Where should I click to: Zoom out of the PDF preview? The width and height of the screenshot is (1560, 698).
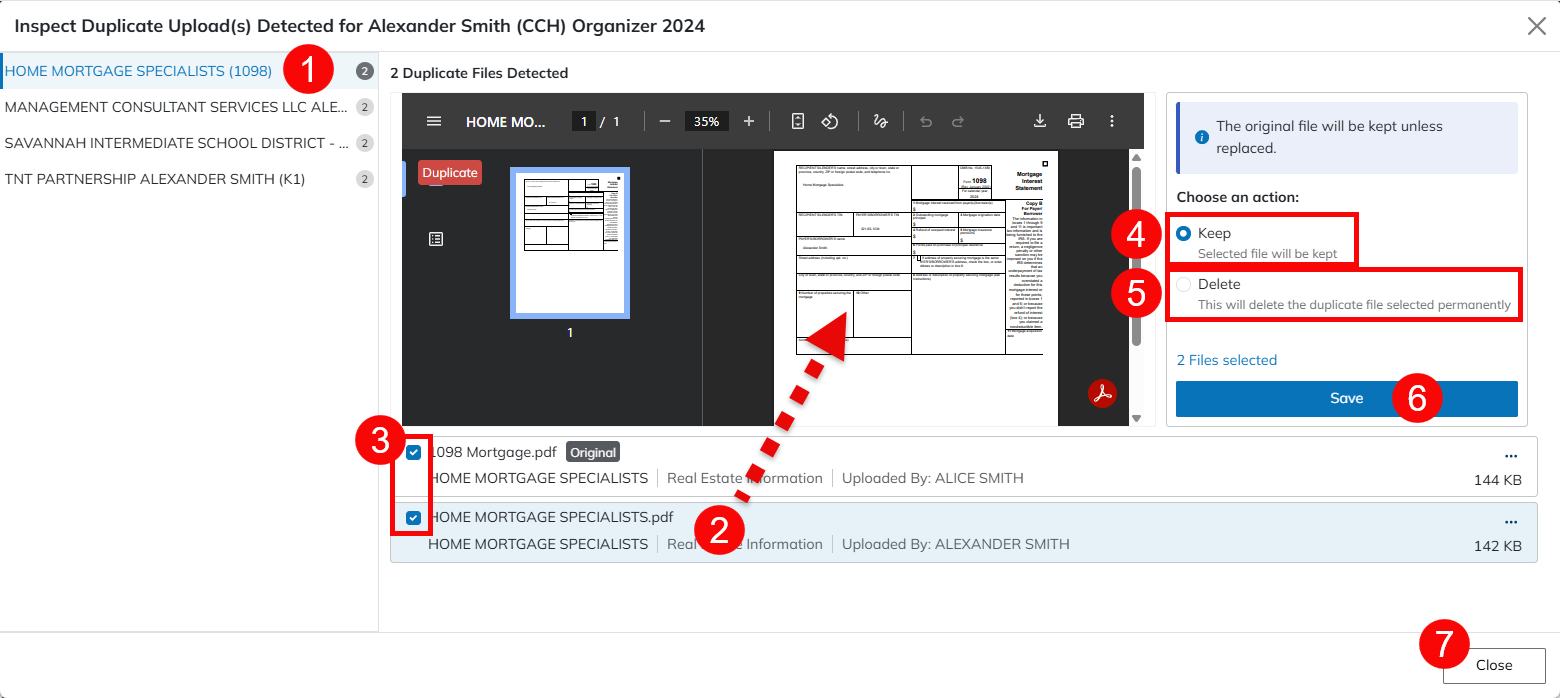pos(665,121)
